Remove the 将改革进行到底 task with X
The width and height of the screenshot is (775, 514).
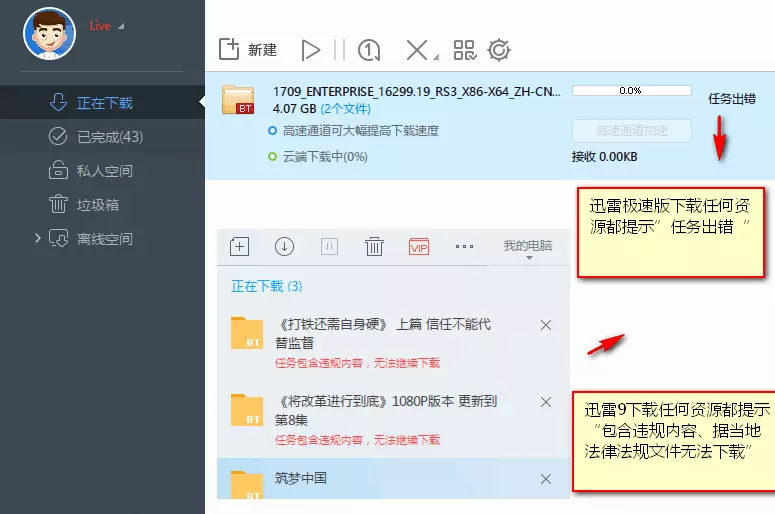click(x=546, y=402)
